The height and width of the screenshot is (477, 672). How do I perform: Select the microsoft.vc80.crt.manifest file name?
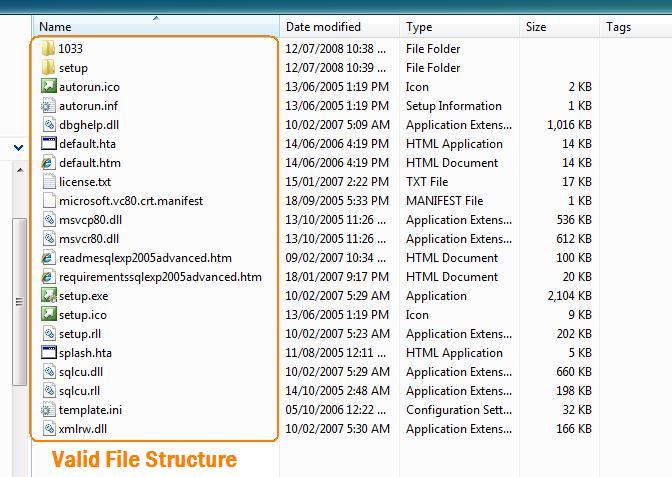131,201
